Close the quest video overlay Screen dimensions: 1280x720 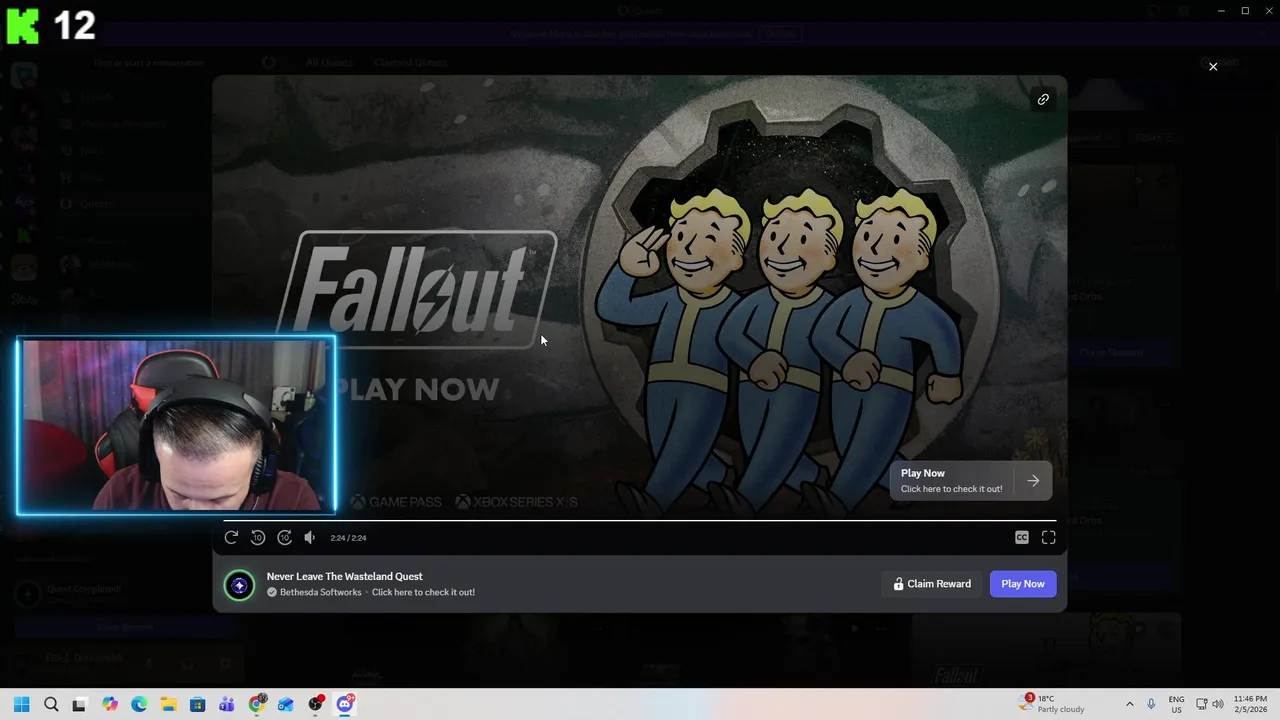coord(1213,67)
